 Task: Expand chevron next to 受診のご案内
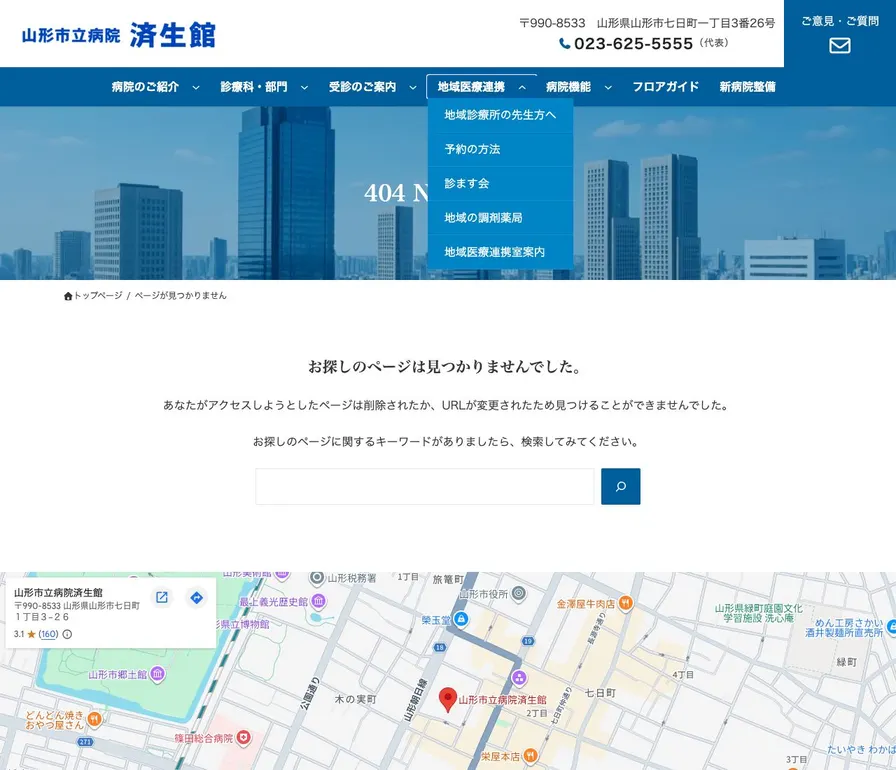coord(413,87)
